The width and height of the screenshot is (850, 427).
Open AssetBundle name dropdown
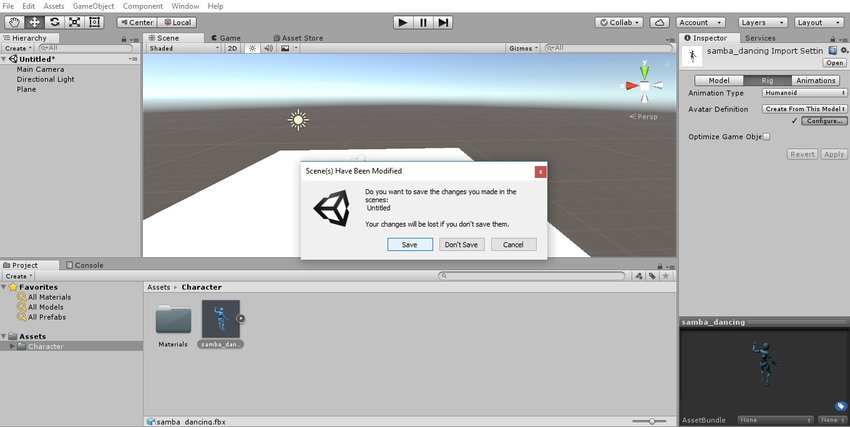(x=776, y=420)
